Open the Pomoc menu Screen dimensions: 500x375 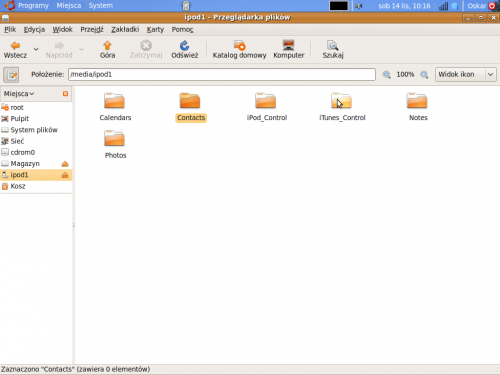pos(182,30)
